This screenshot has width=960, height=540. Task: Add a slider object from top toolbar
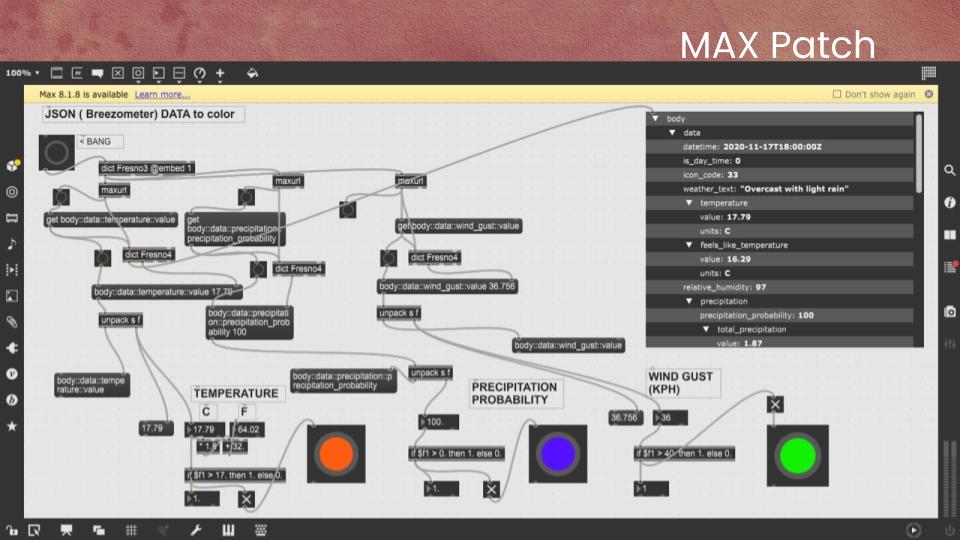coord(179,73)
